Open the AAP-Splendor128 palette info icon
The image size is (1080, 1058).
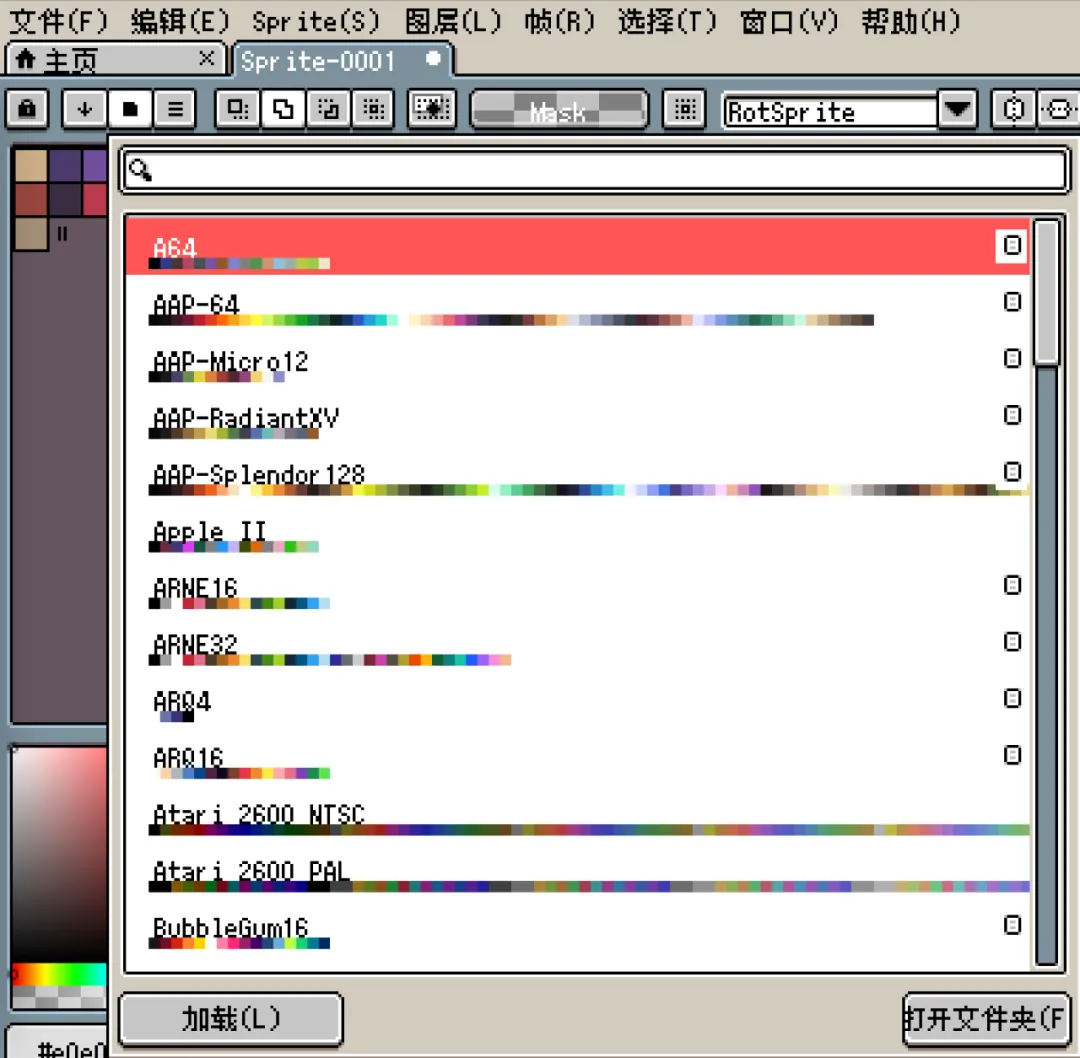[1012, 471]
